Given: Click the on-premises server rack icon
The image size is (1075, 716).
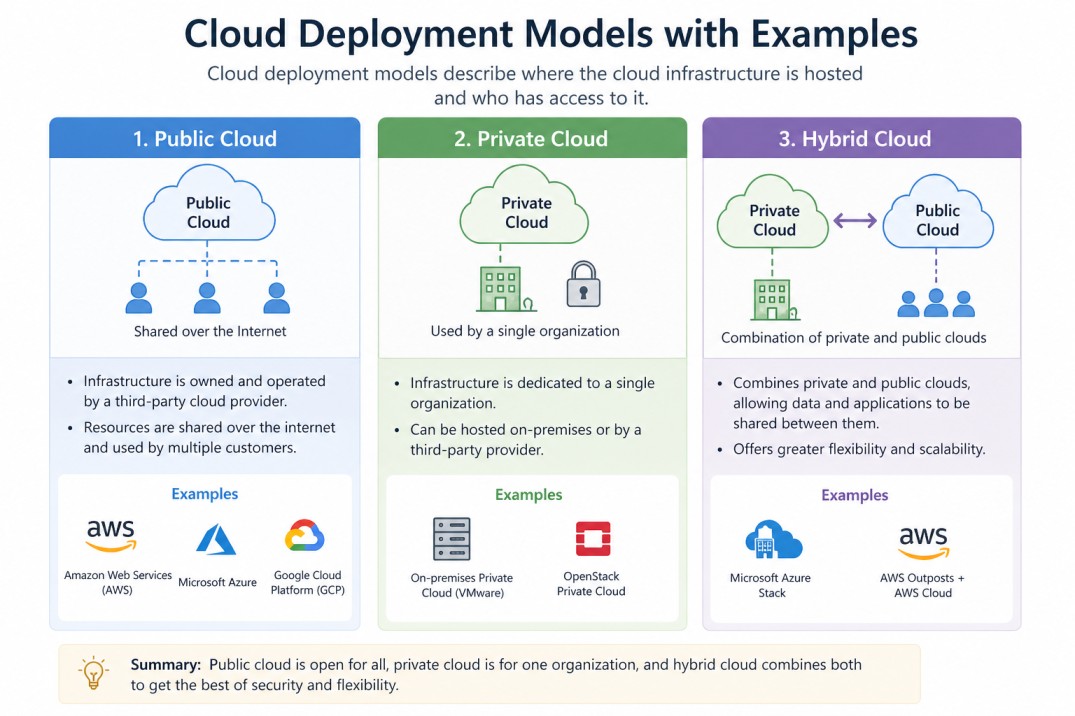Looking at the screenshot, I should [x=452, y=539].
